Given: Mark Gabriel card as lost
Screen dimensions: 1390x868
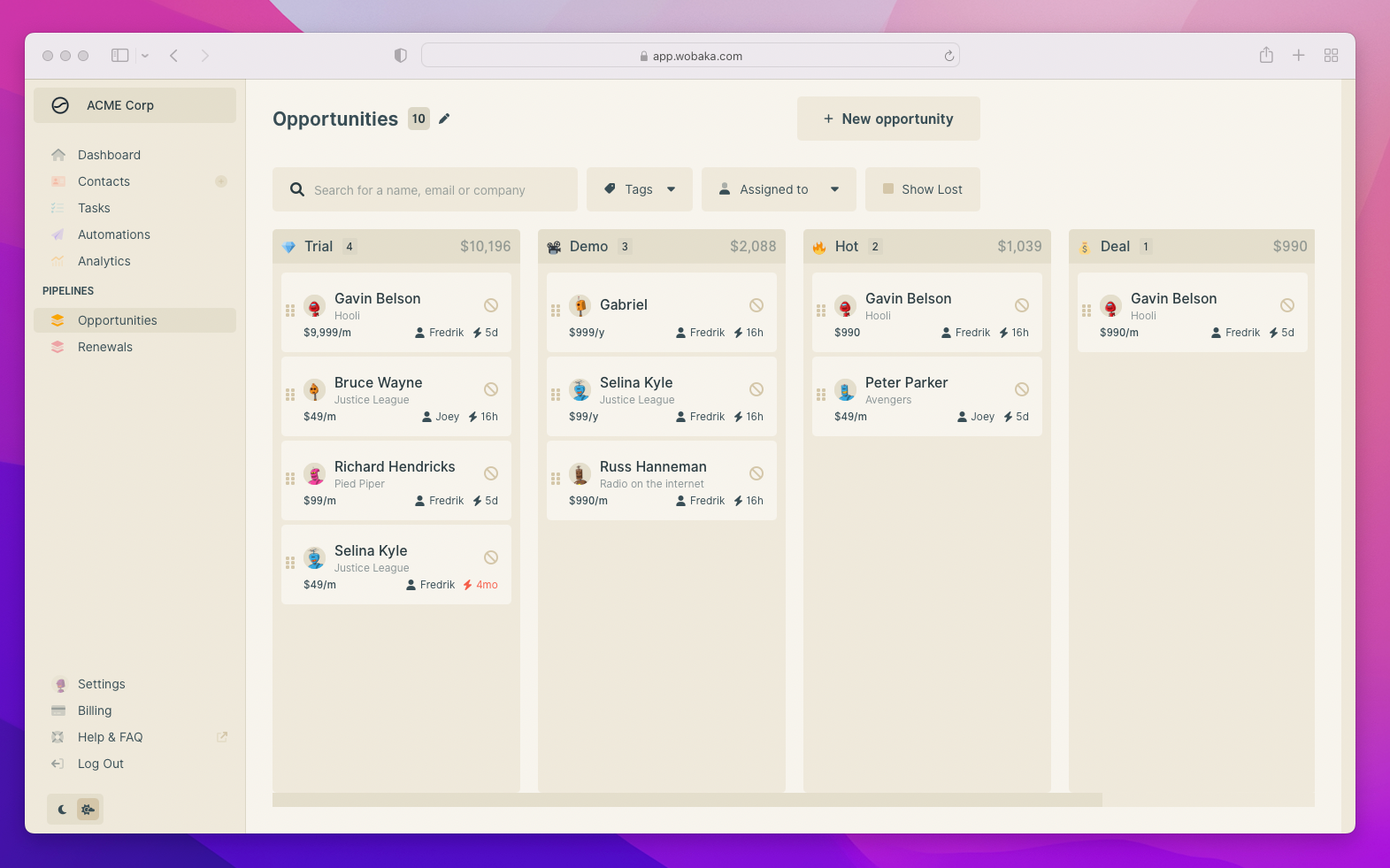Looking at the screenshot, I should (756, 305).
